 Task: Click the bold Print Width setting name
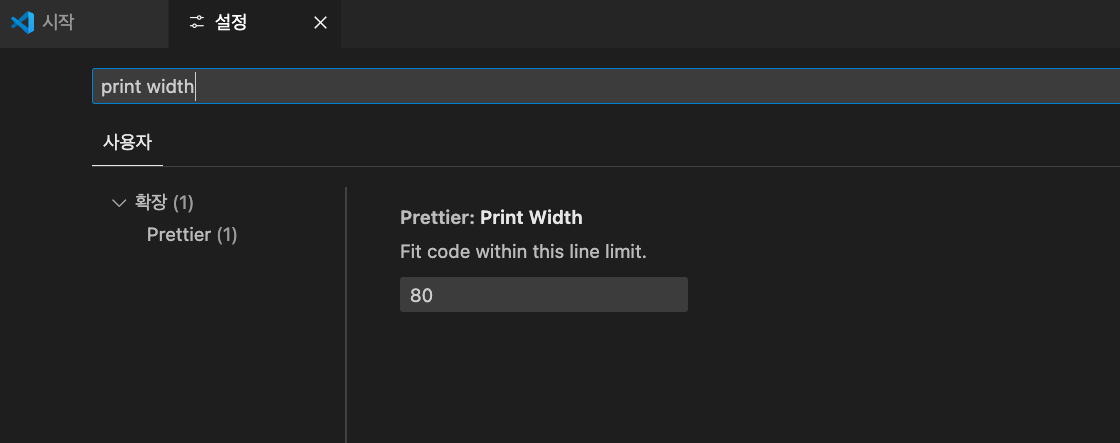click(531, 217)
